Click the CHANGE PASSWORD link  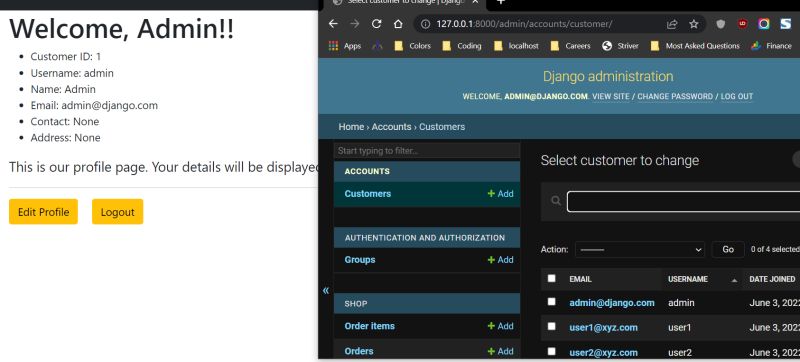[x=675, y=96]
